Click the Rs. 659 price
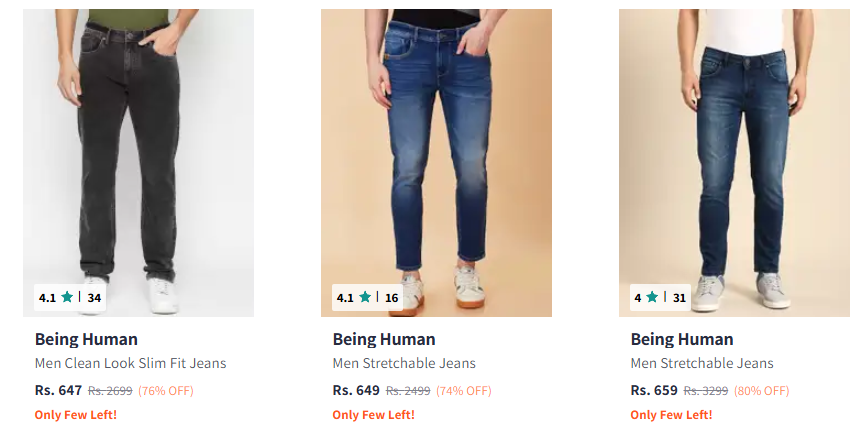Viewport: 867px width, 447px height. (654, 390)
